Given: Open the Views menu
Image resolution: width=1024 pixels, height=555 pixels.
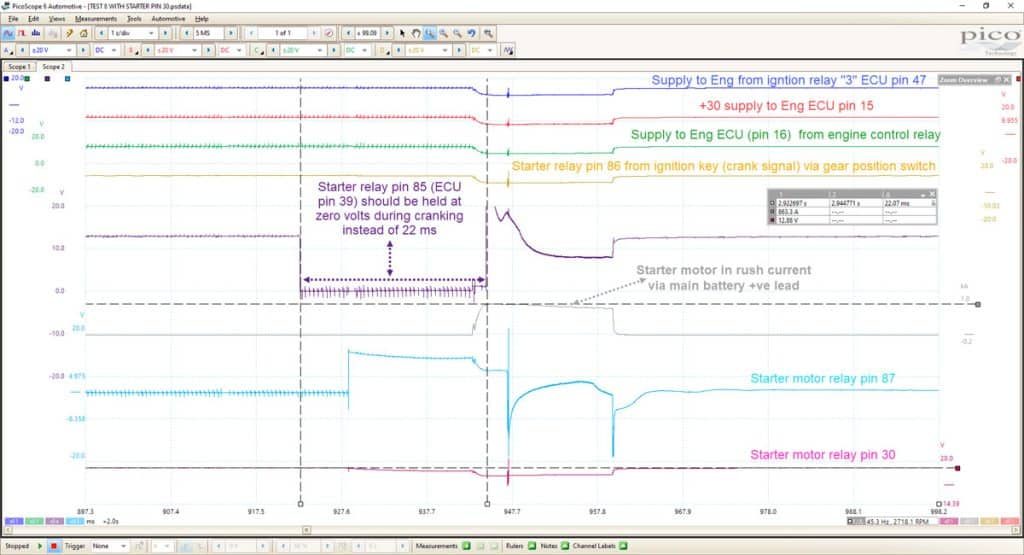Looking at the screenshot, I should click(x=57, y=19).
